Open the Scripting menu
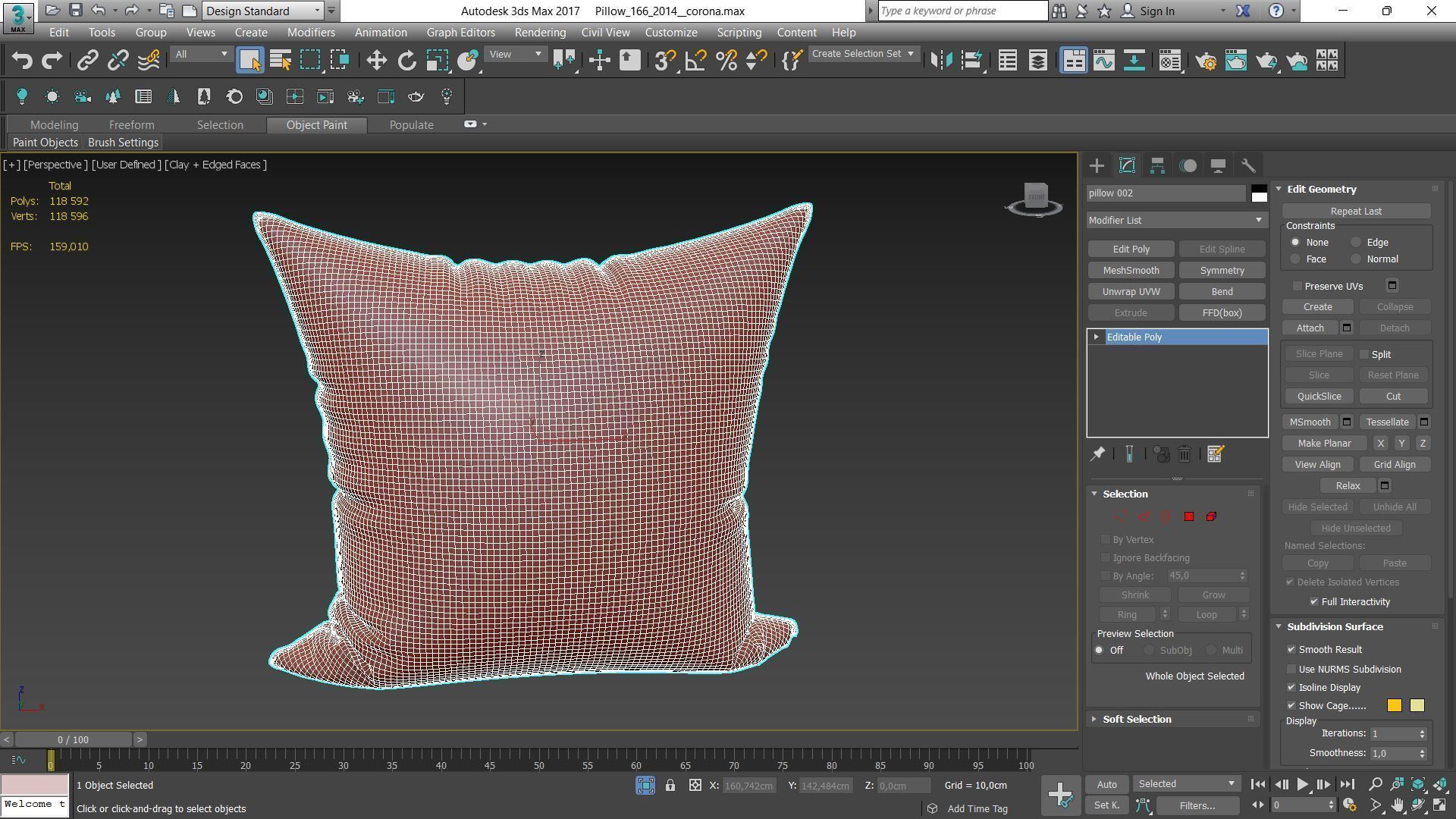The width and height of the screenshot is (1456, 819). (739, 33)
